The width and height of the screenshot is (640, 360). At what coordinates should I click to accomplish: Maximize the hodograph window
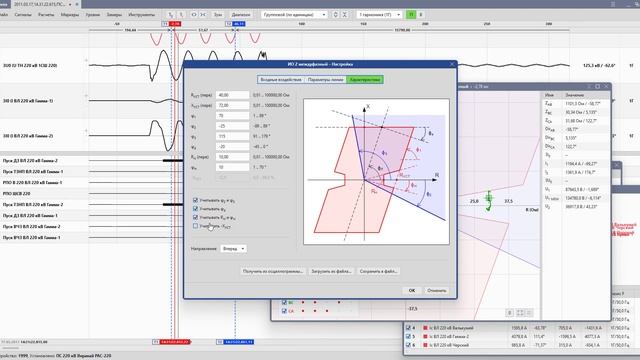pyautogui.click(x=598, y=87)
